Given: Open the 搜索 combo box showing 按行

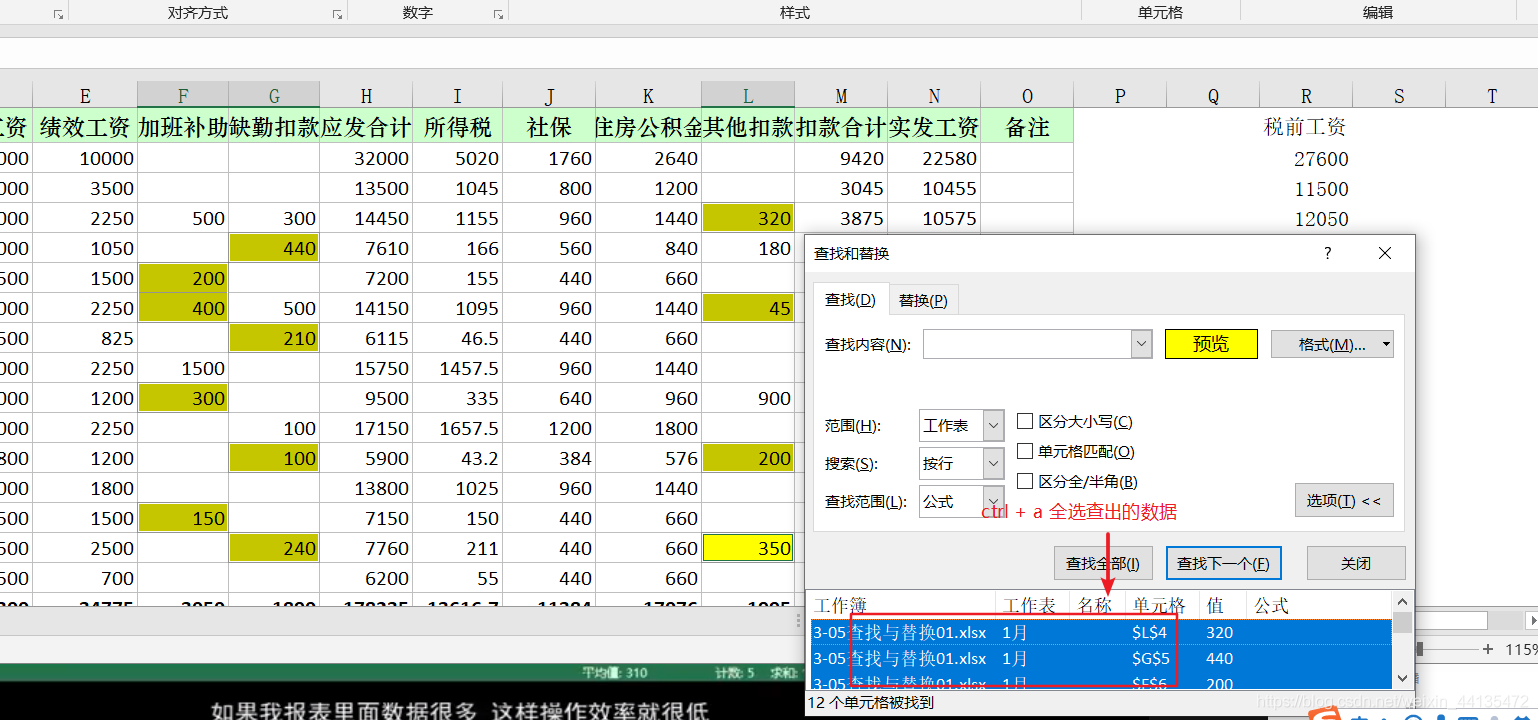Looking at the screenshot, I should pos(961,463).
